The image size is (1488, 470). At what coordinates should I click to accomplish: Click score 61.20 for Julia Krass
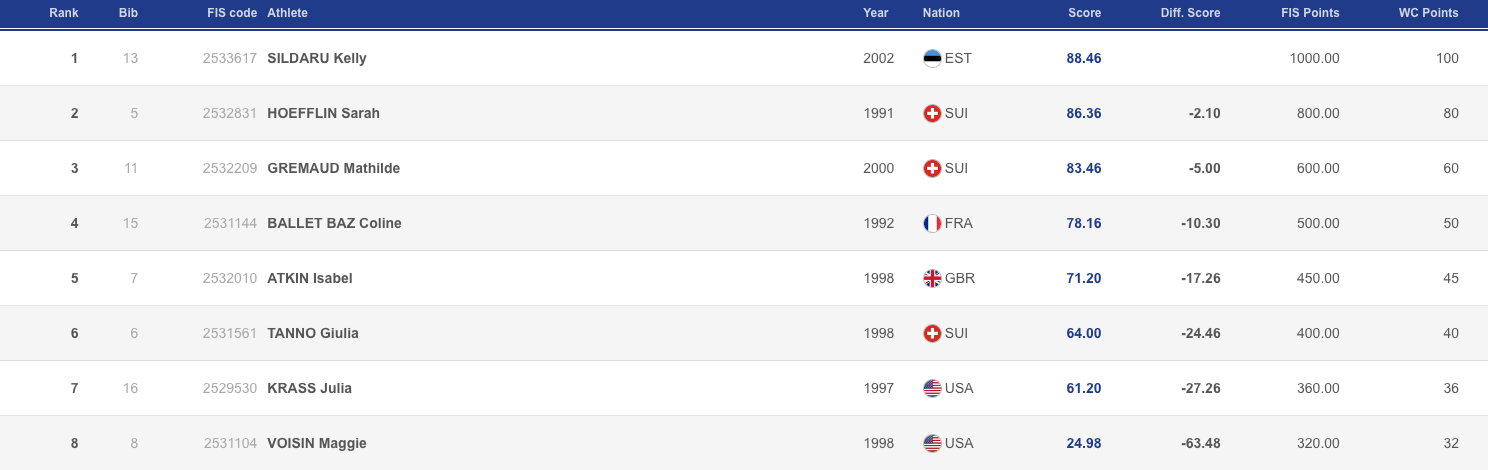point(1084,388)
